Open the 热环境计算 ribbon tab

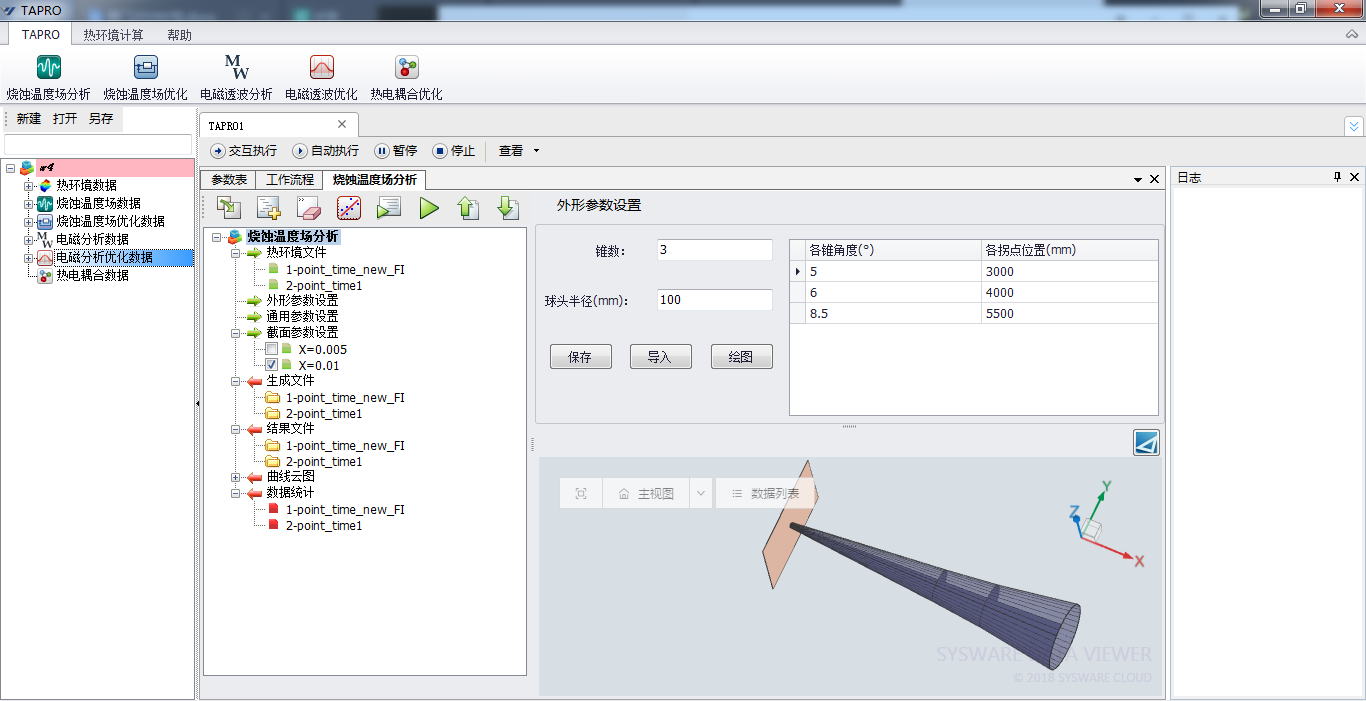click(113, 35)
